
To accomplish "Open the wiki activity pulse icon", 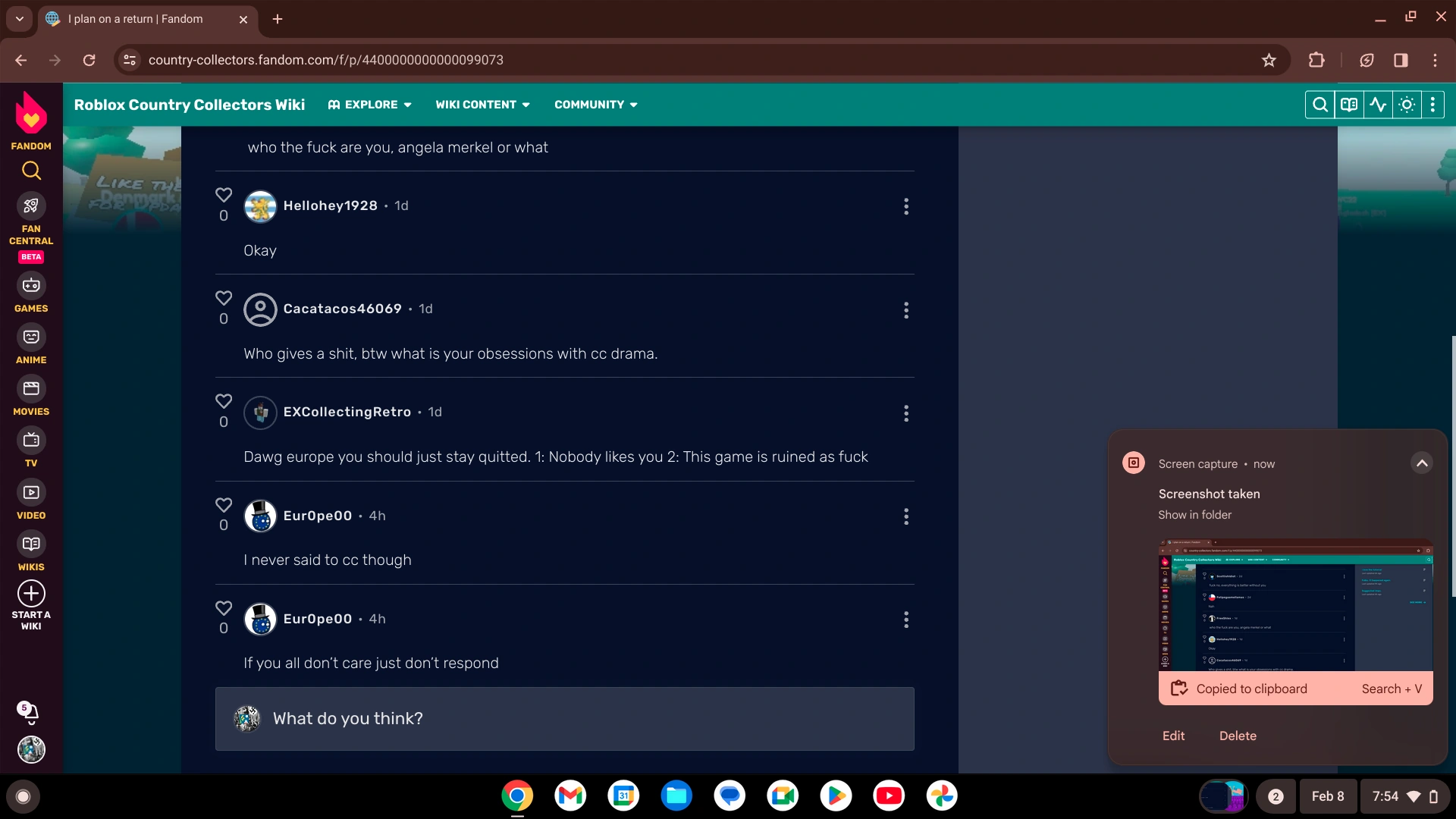I will coord(1378,105).
